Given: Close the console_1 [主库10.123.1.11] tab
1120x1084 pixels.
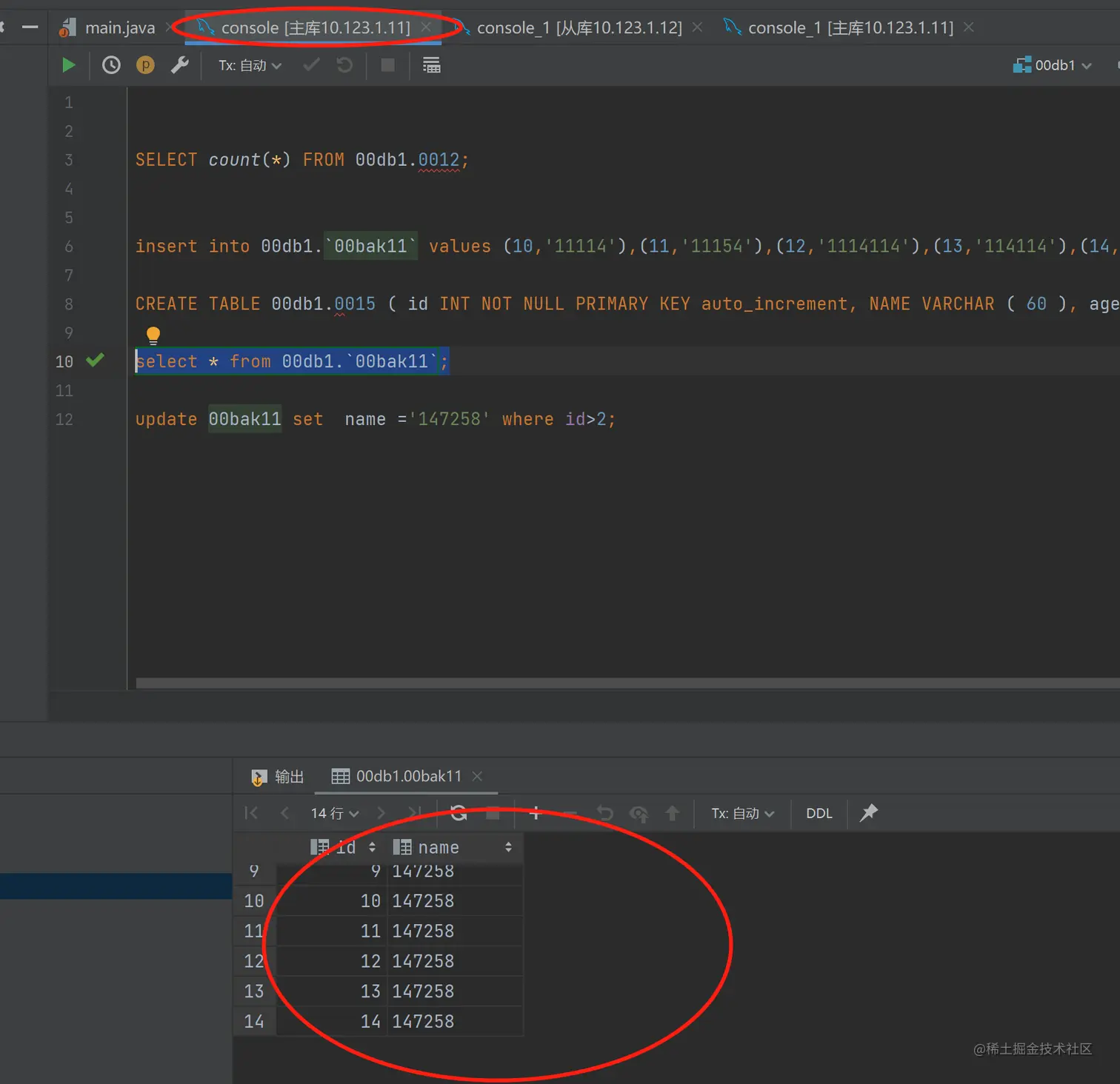Looking at the screenshot, I should coord(968,27).
